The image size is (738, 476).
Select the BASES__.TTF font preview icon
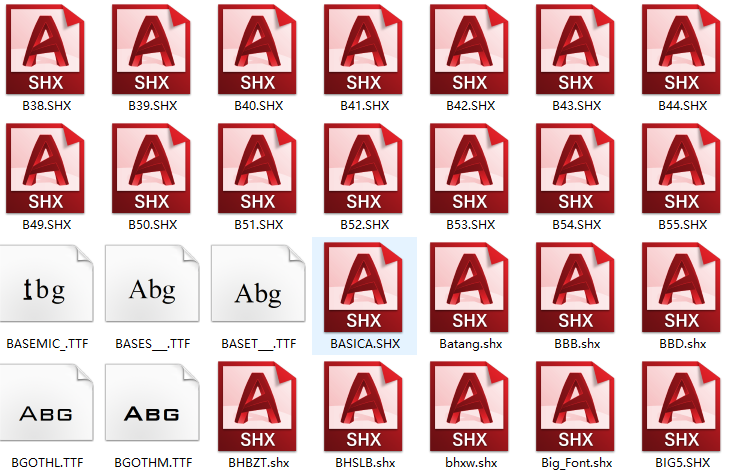(x=152, y=283)
